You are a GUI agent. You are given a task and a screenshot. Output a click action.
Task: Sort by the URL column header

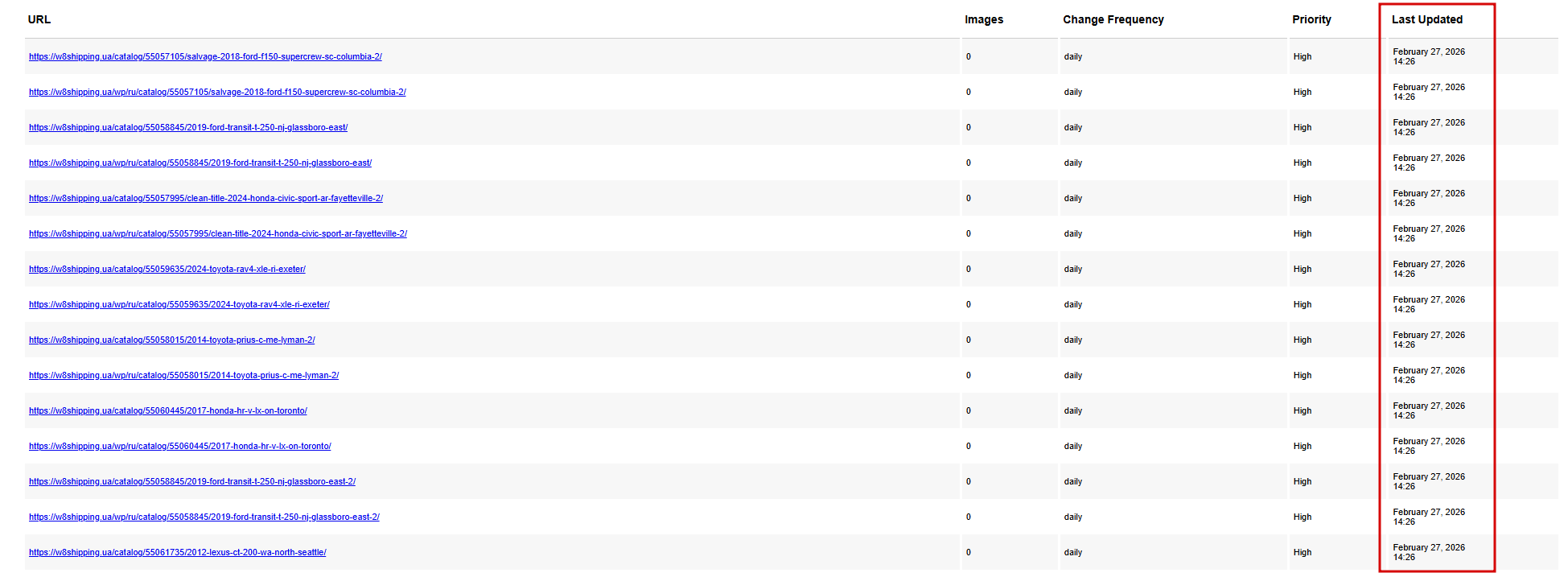click(x=39, y=19)
